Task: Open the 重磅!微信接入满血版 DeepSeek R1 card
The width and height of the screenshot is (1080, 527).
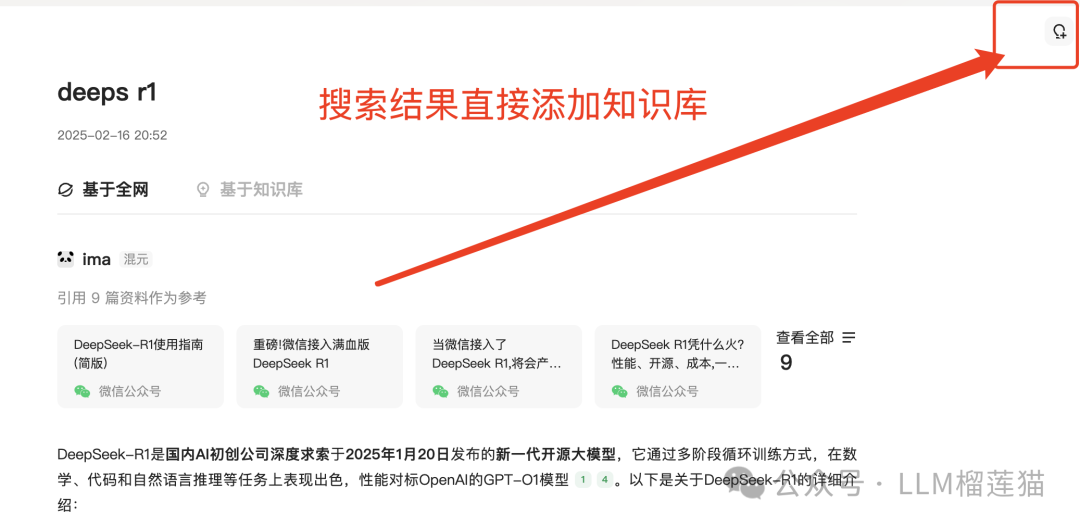Action: (320, 366)
